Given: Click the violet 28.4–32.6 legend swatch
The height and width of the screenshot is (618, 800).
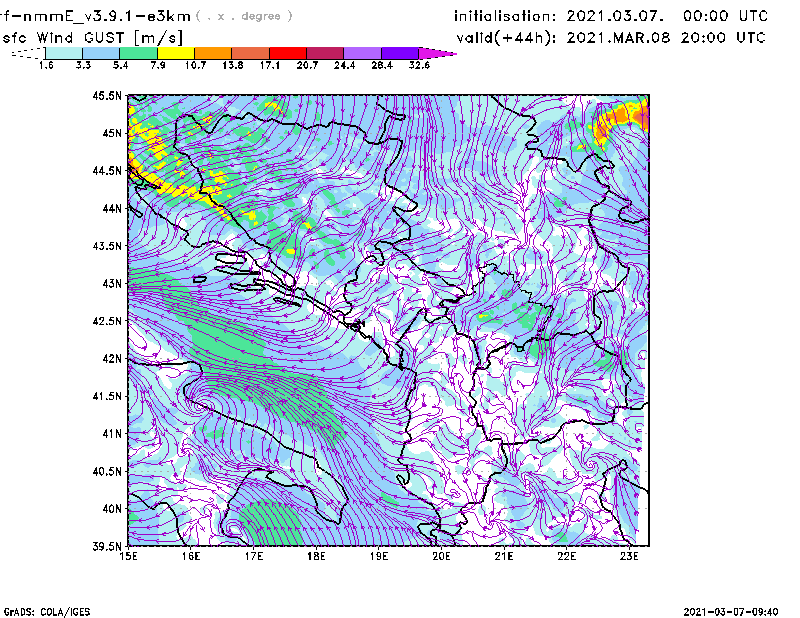Looking at the screenshot, I should tap(399, 53).
